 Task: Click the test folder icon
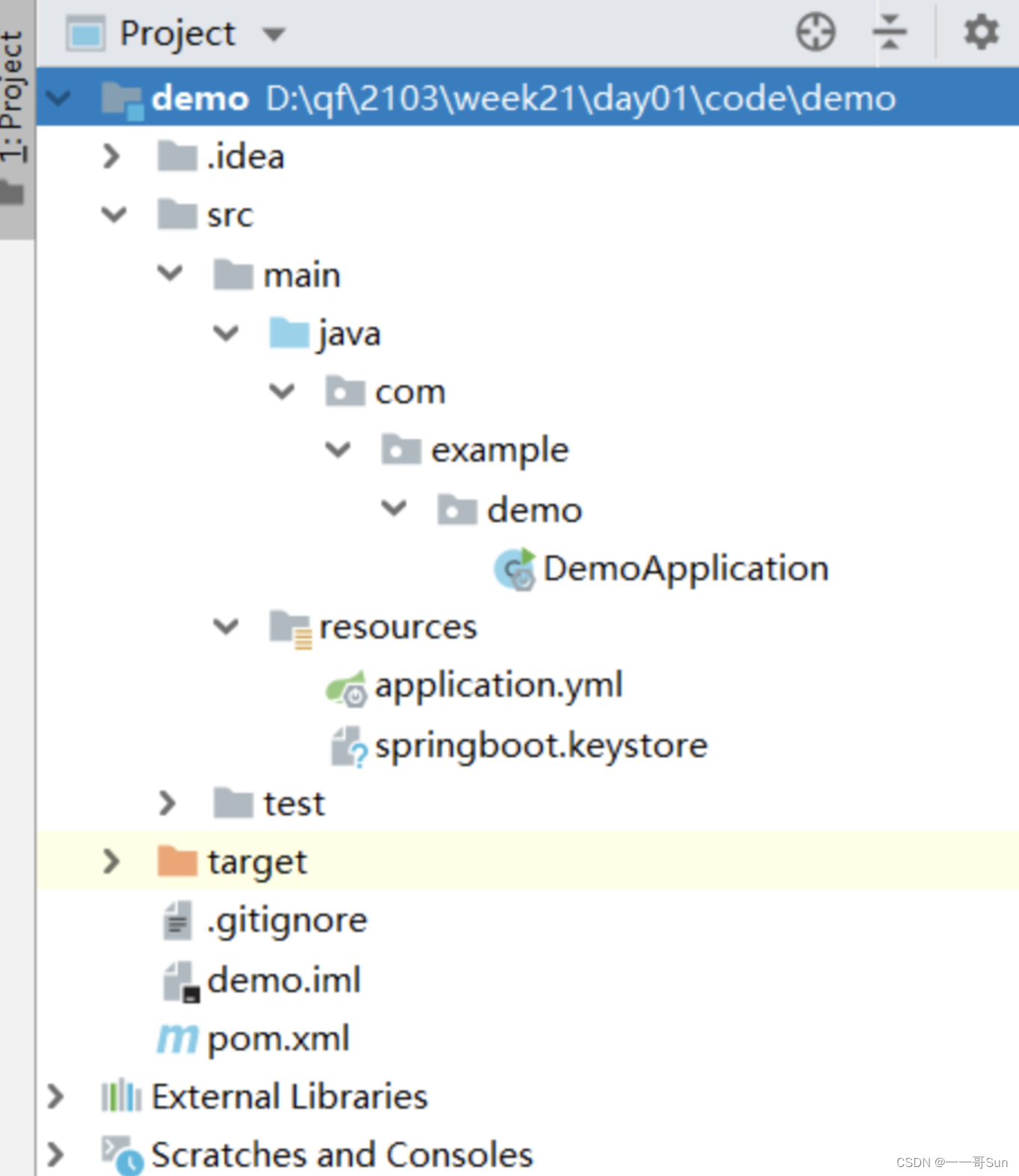[233, 803]
